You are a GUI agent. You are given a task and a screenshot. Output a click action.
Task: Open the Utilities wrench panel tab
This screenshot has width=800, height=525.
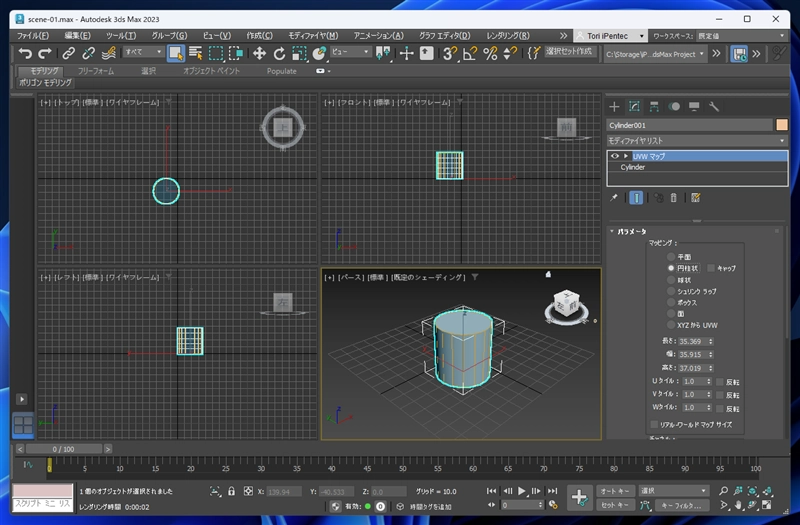pos(714,107)
